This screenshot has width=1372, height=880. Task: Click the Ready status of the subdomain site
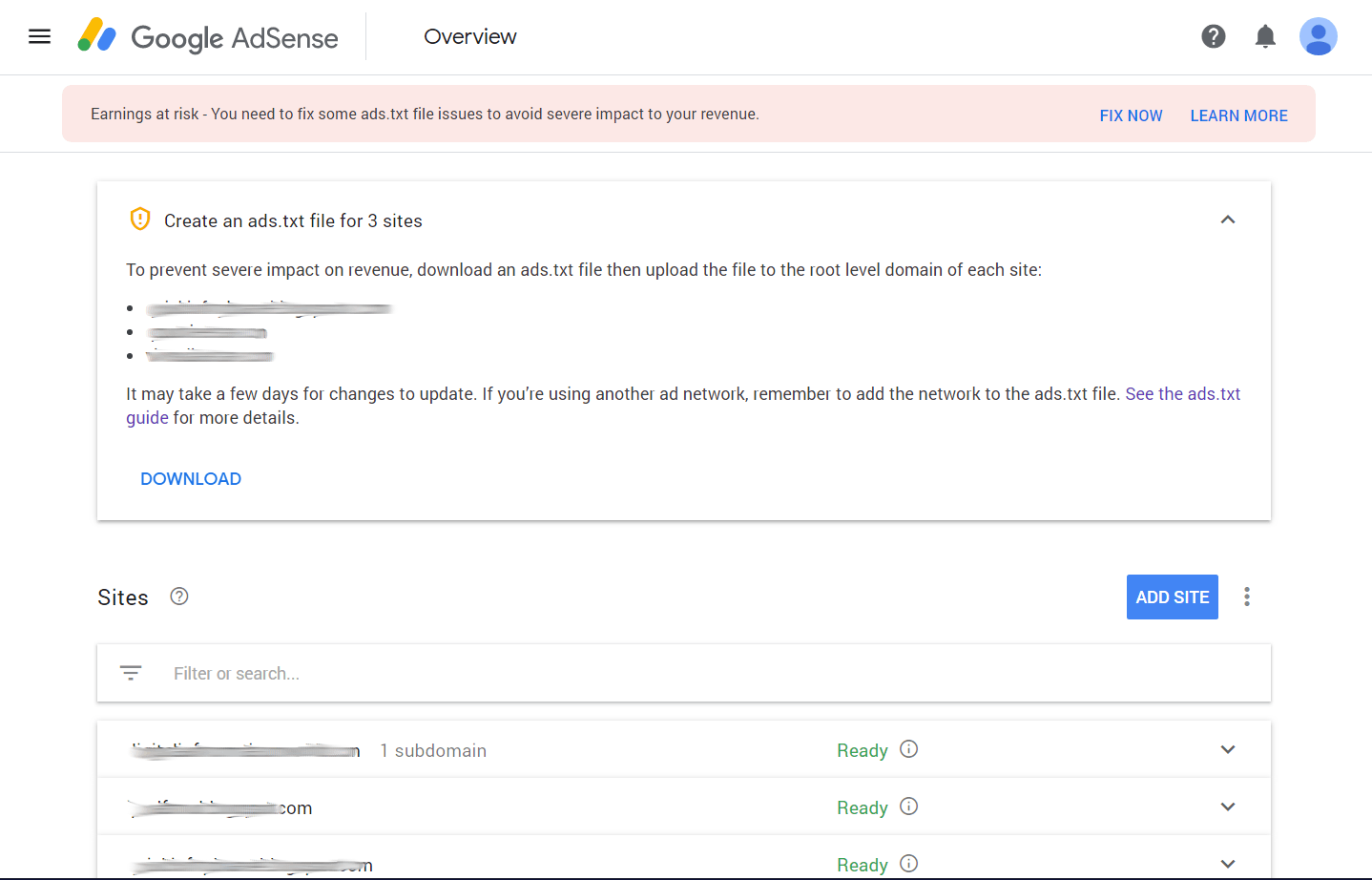point(863,751)
